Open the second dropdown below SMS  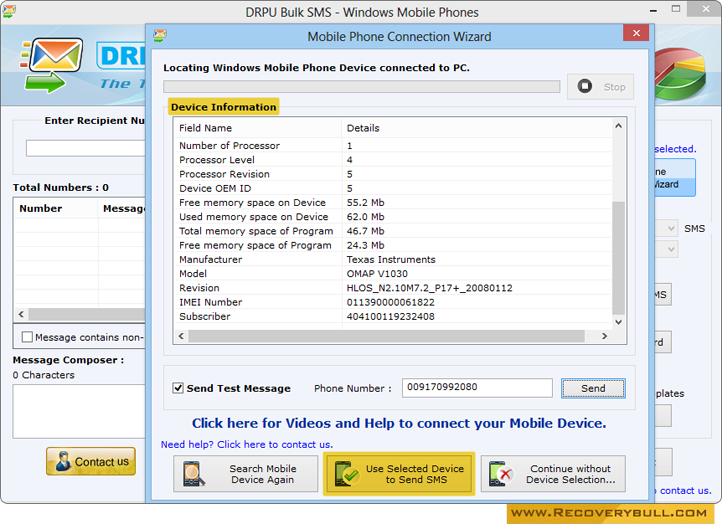pos(665,249)
